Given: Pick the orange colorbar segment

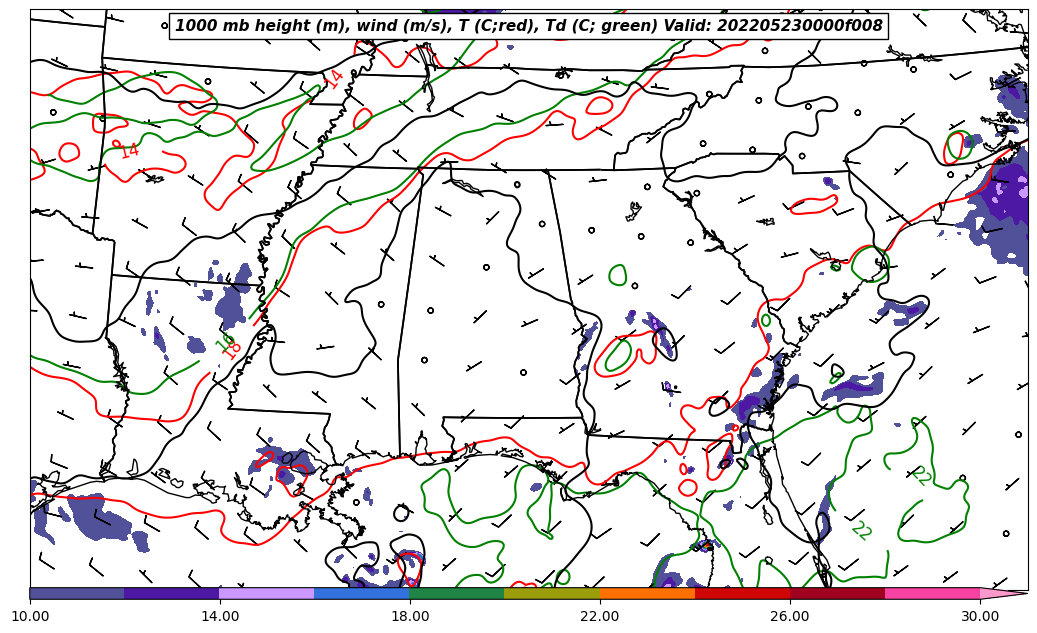Looking at the screenshot, I should click(x=646, y=593).
